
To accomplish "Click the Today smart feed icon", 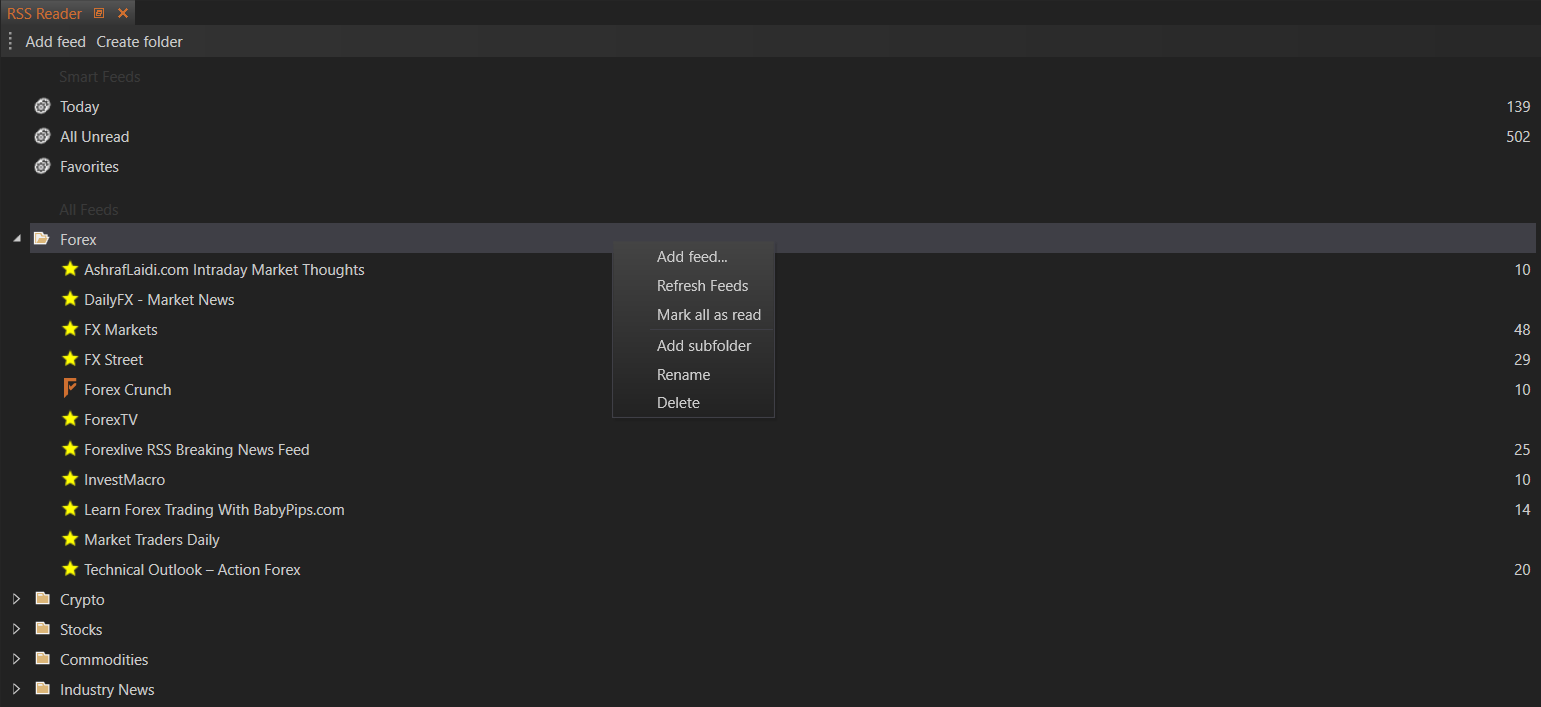I will coord(42,106).
